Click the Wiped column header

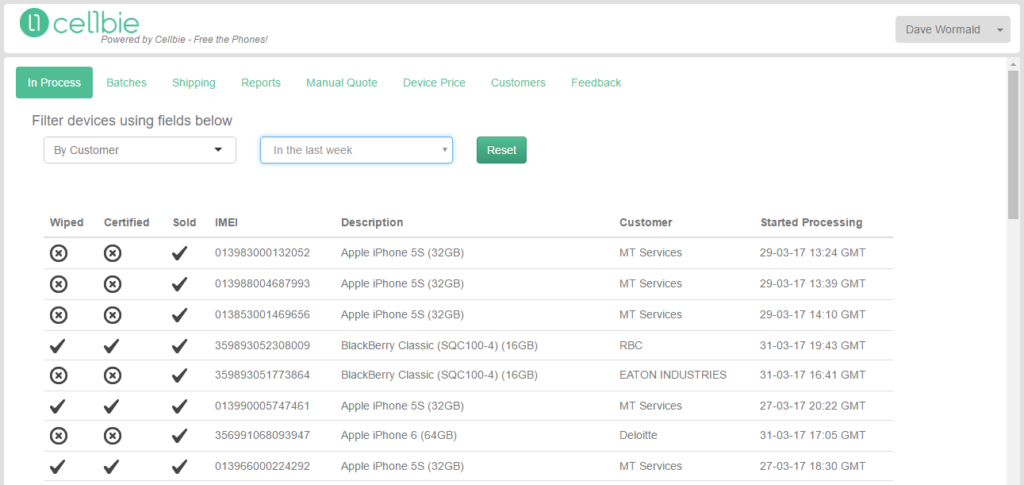67,223
